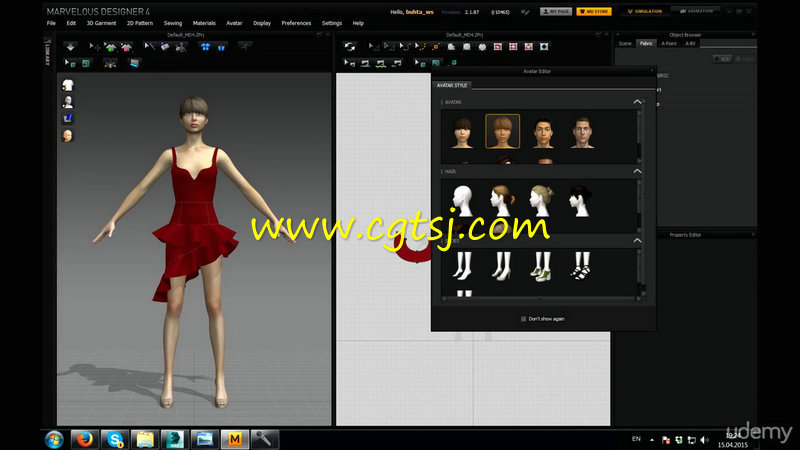
Task: Click the blue folded fabric icon in 3D toolbar
Action: 134,63
